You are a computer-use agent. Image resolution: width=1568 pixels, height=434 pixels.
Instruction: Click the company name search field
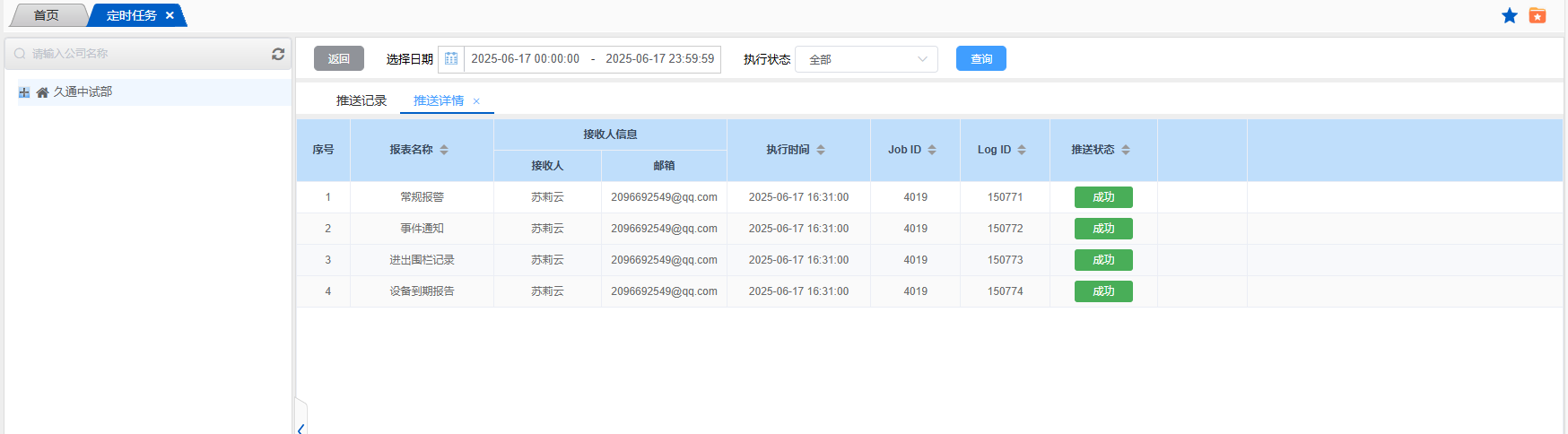[x=144, y=54]
